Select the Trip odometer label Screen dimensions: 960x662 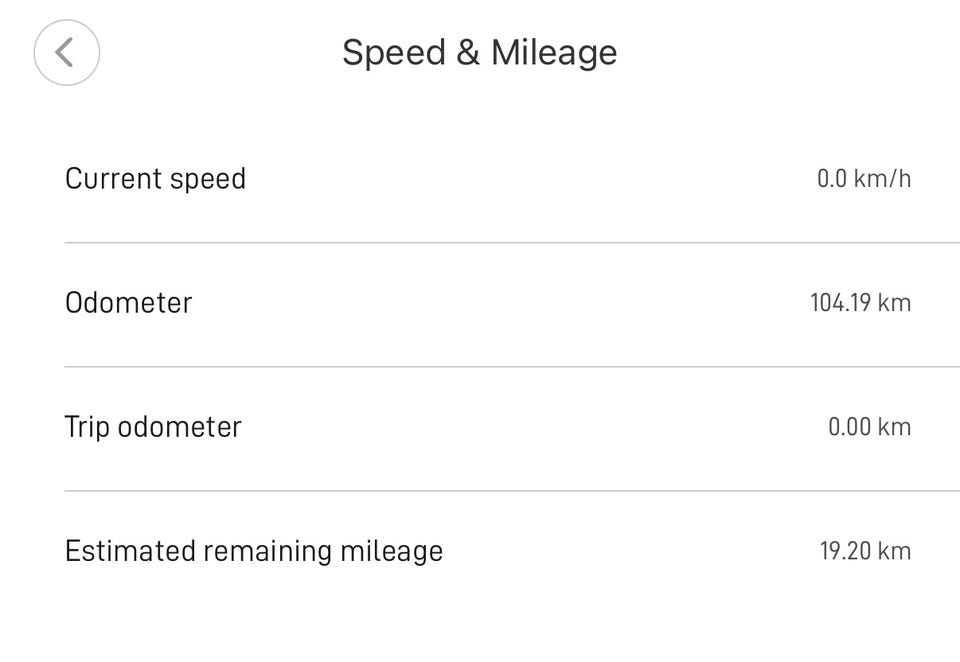[x=153, y=427]
